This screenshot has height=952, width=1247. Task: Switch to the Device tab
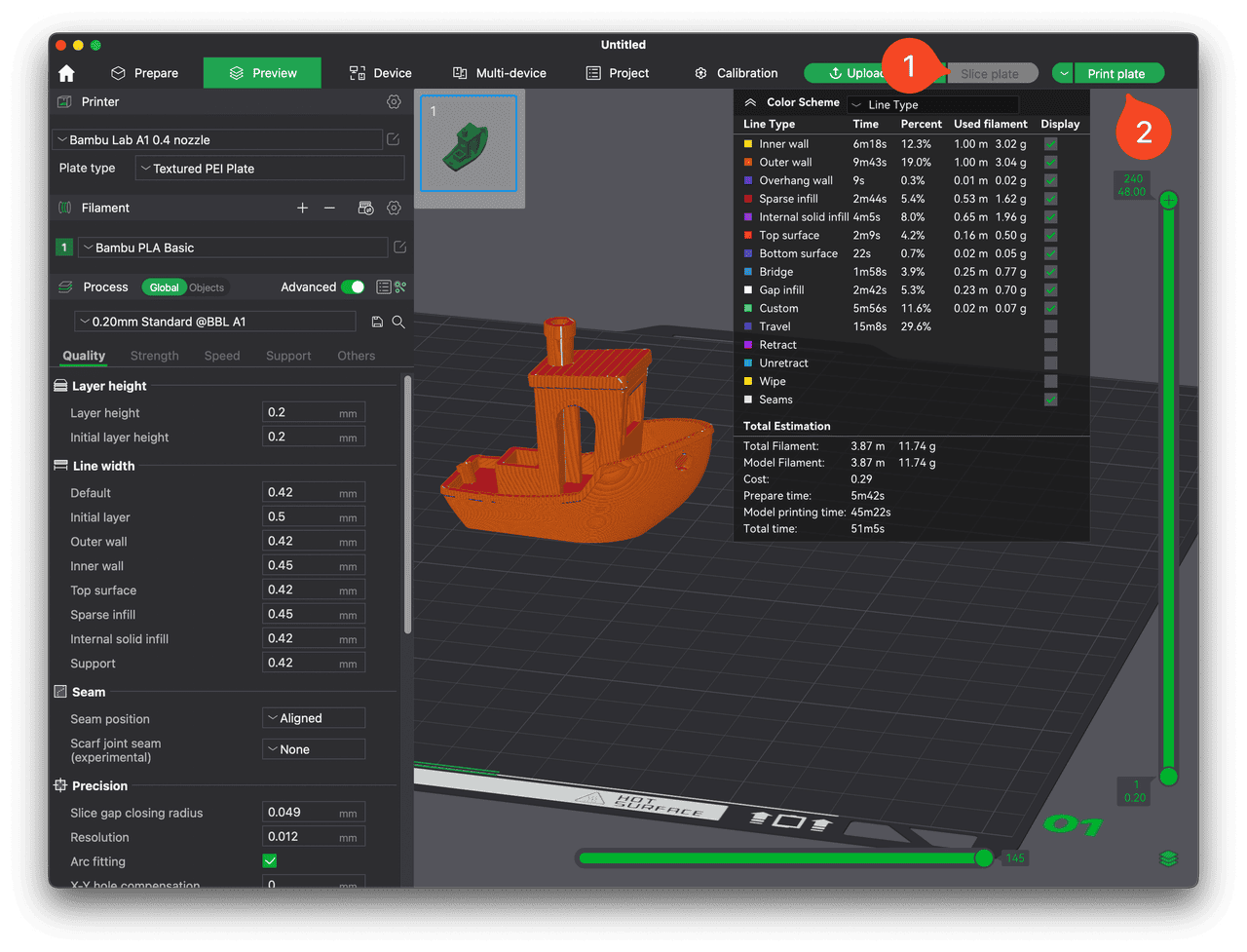click(381, 73)
